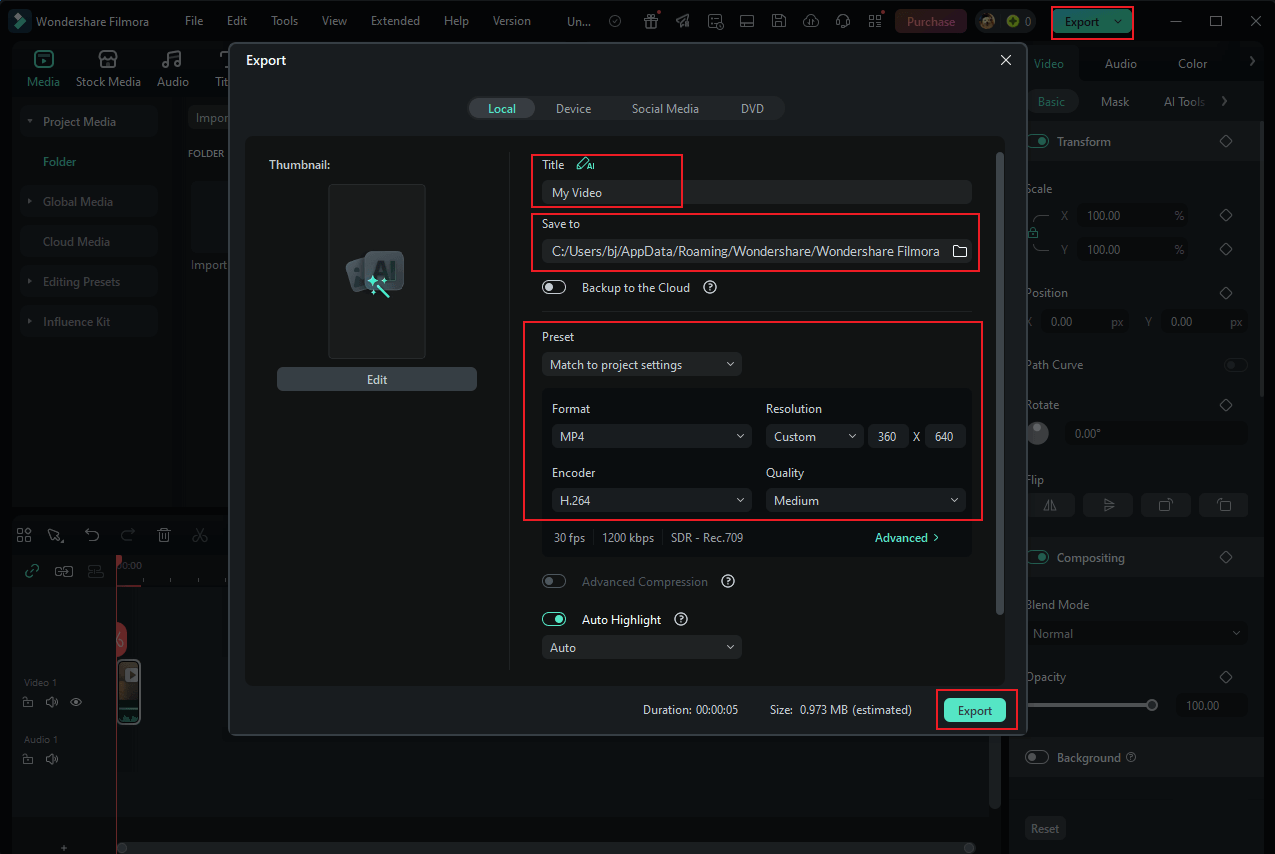Click the Edit button under the thumbnail
Screen dimensions: 1275x854
pos(377,379)
